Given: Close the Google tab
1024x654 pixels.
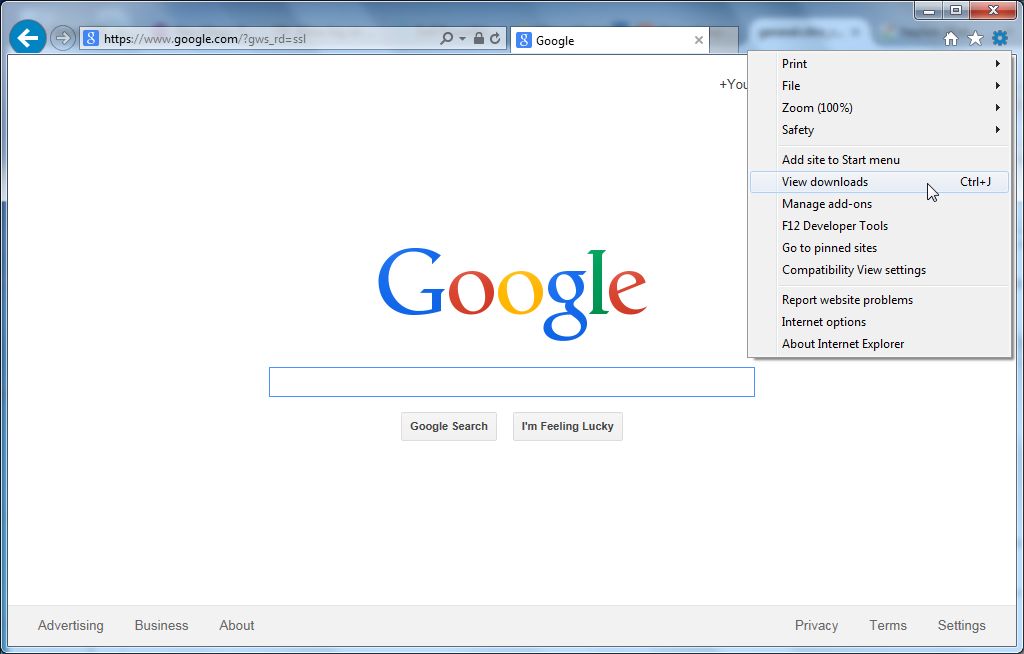Looking at the screenshot, I should (x=699, y=41).
